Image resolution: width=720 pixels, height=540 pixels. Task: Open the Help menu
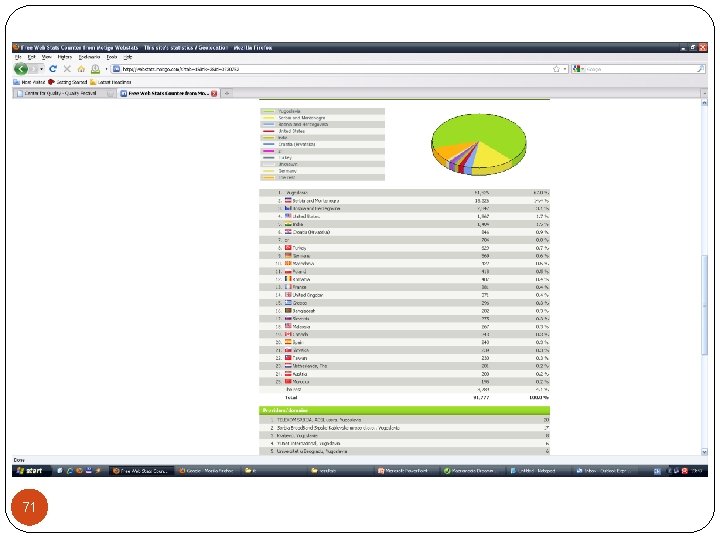[128, 57]
